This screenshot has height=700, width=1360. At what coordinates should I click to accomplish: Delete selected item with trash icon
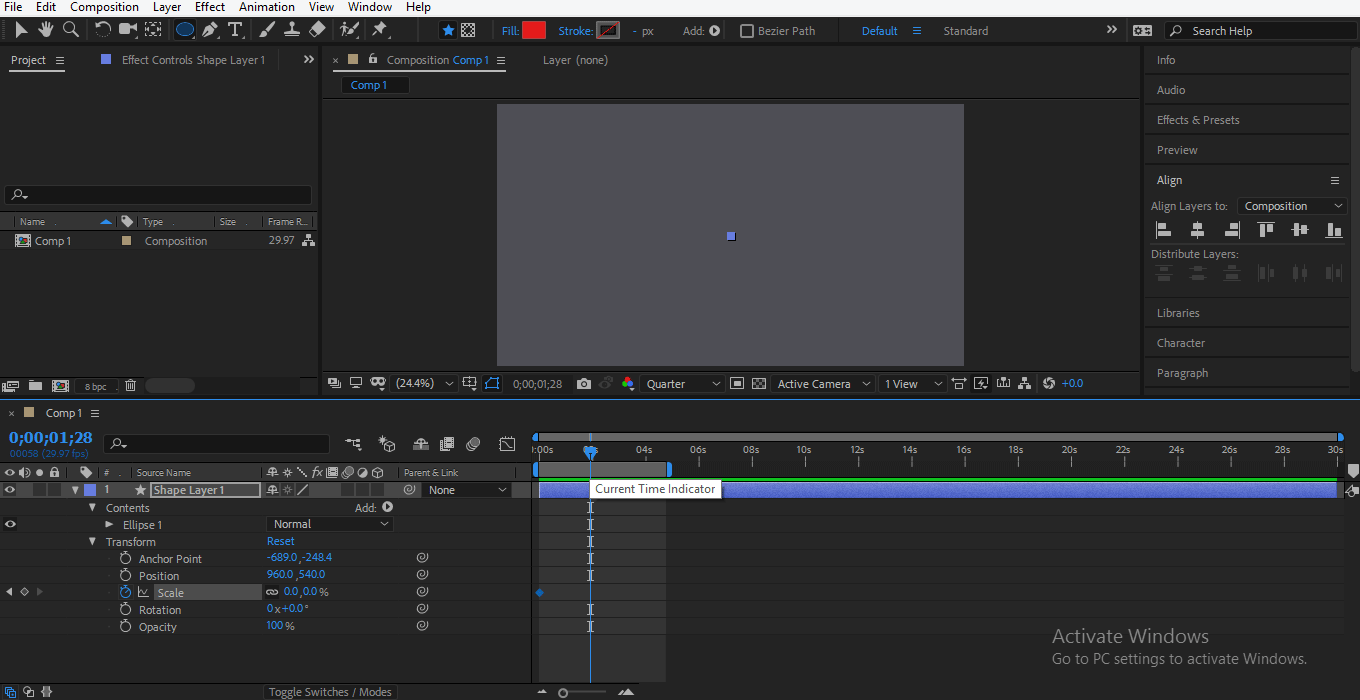pyautogui.click(x=130, y=385)
